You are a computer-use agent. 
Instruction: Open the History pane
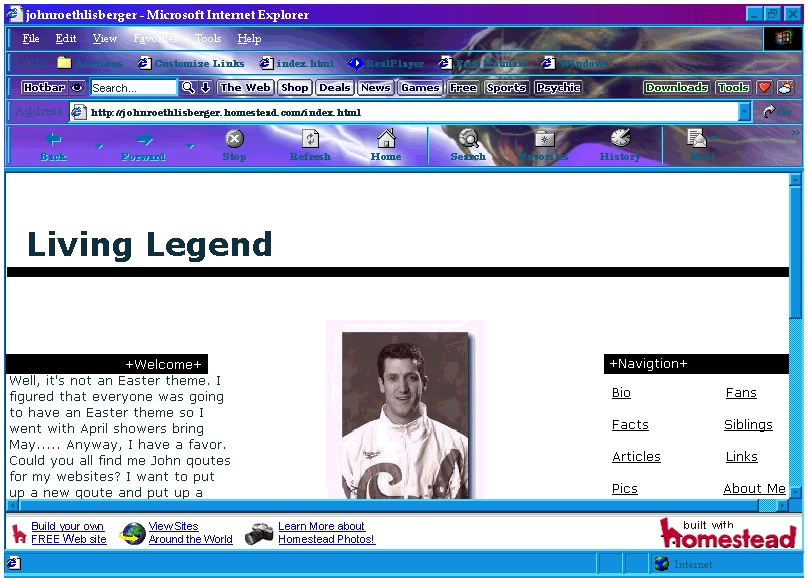pos(620,146)
